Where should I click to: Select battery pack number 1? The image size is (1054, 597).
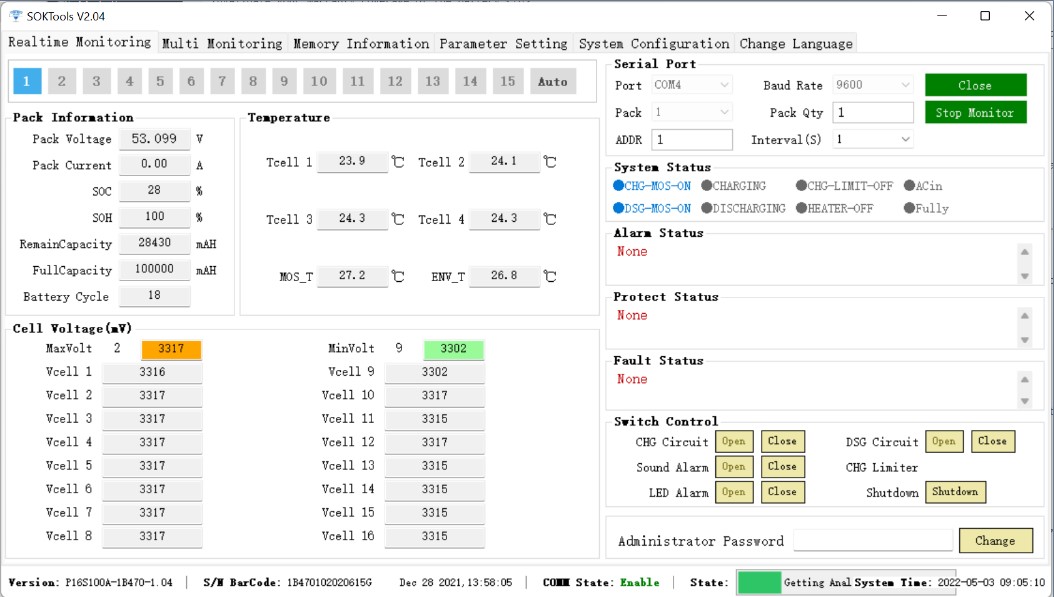coord(27,81)
